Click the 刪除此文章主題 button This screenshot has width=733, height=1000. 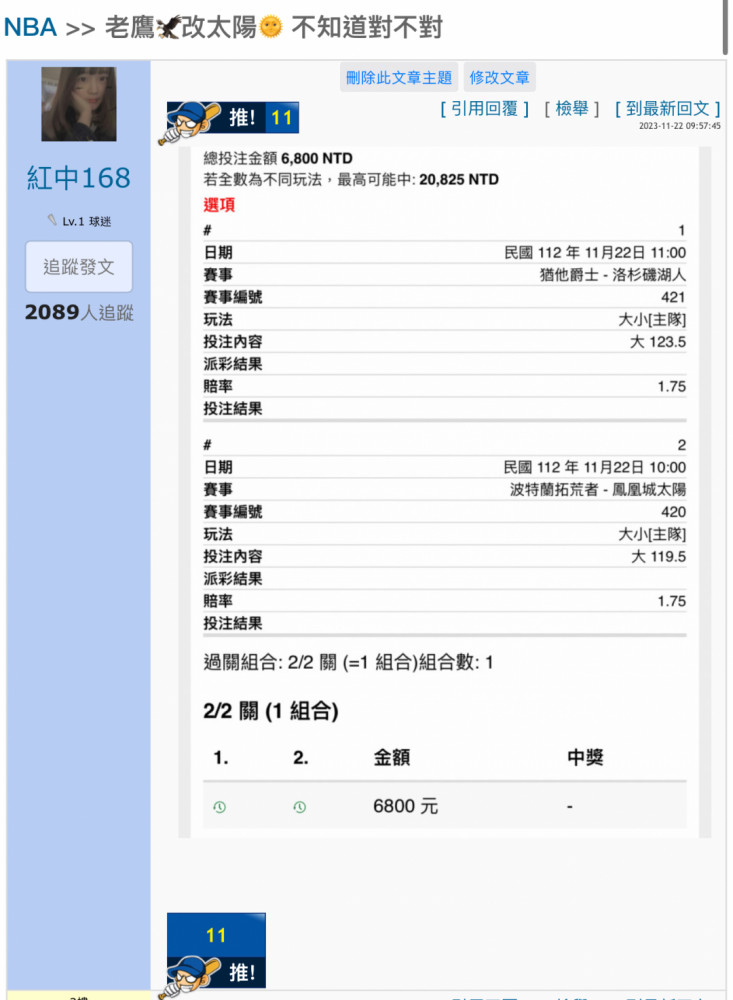pos(399,78)
